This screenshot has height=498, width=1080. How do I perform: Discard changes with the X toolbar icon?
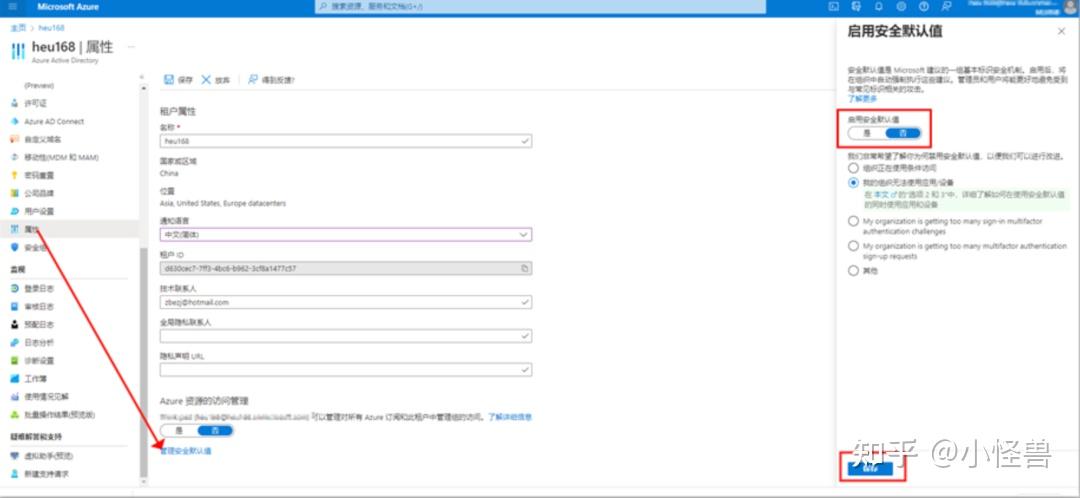click(x=206, y=80)
